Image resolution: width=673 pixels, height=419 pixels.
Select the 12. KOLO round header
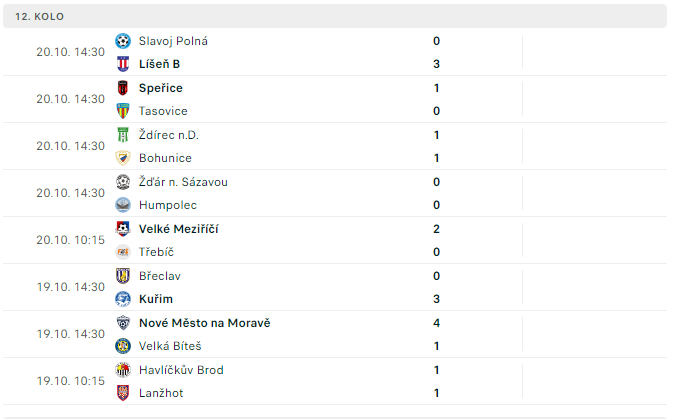coord(45,18)
